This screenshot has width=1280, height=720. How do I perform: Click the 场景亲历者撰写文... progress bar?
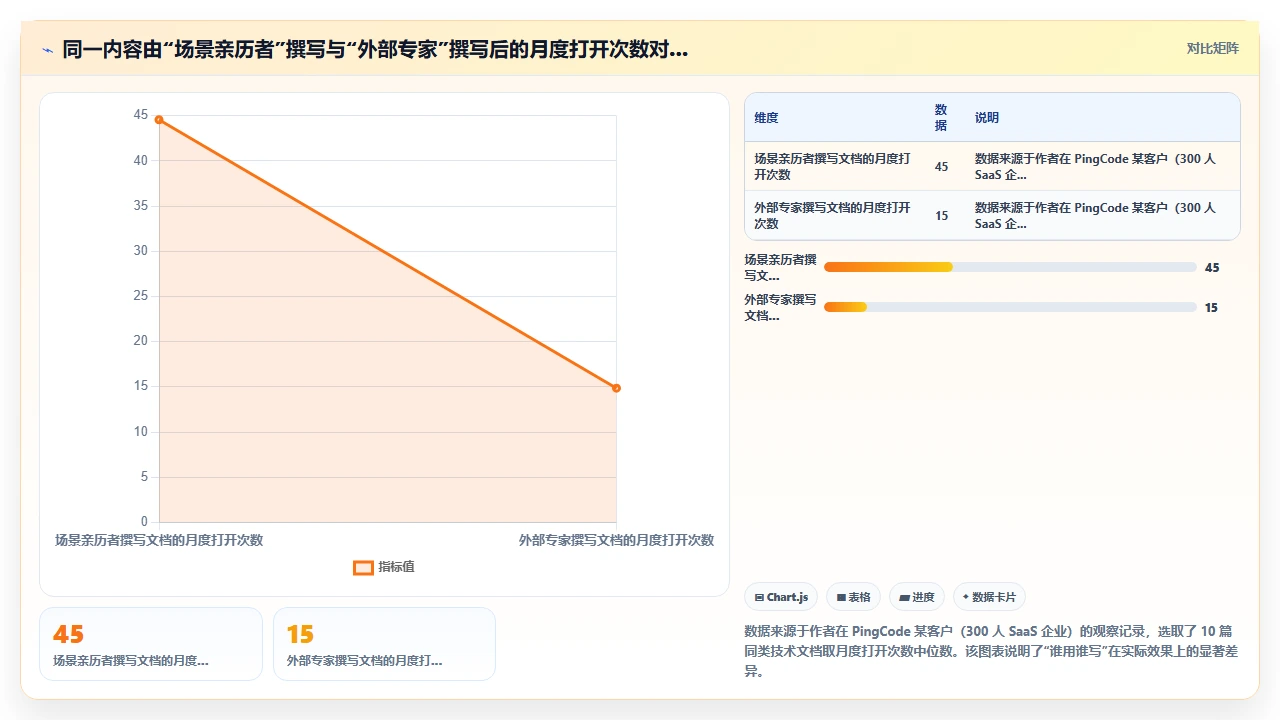[1010, 267]
